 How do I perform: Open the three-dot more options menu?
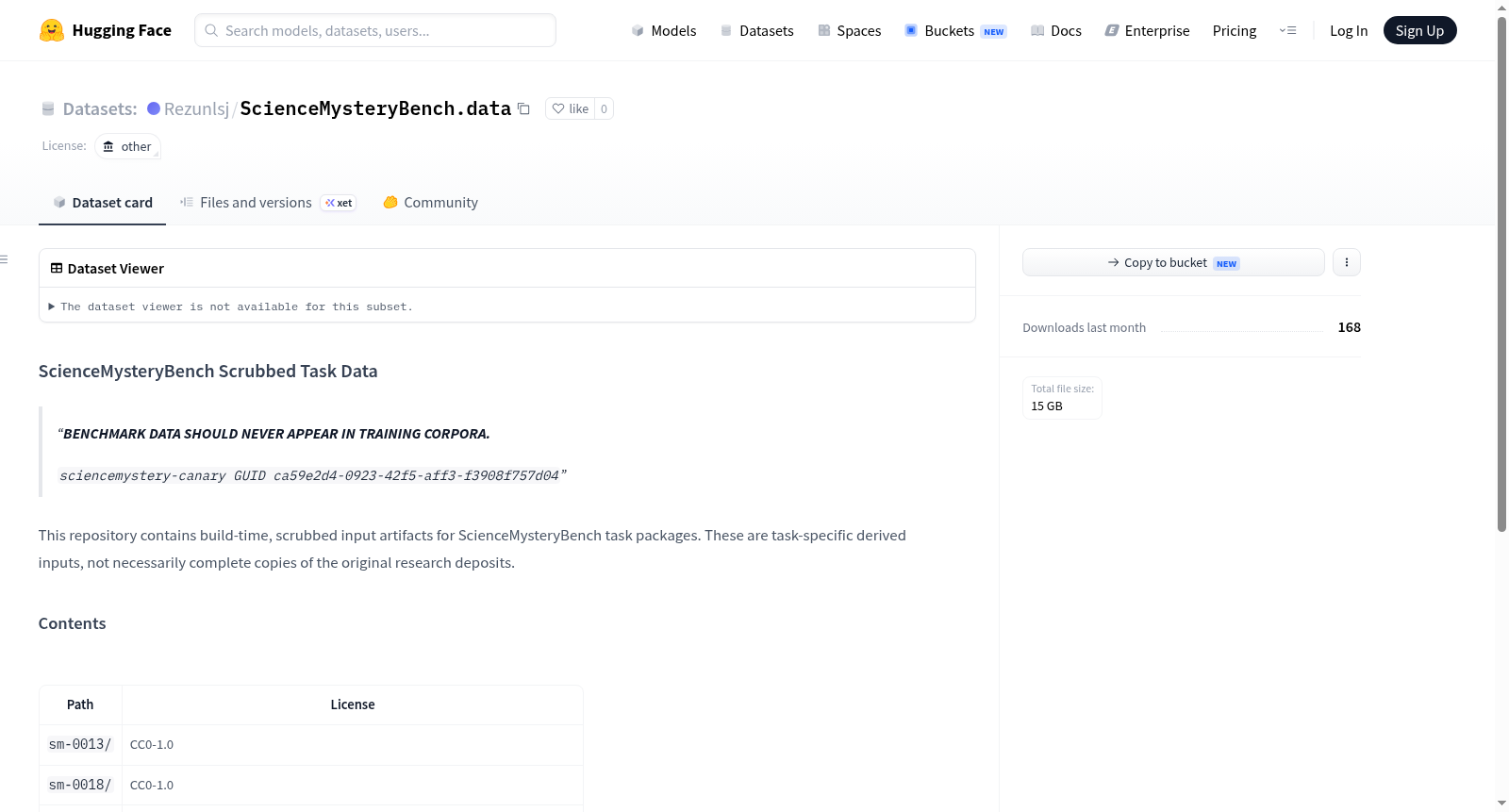point(1347,262)
